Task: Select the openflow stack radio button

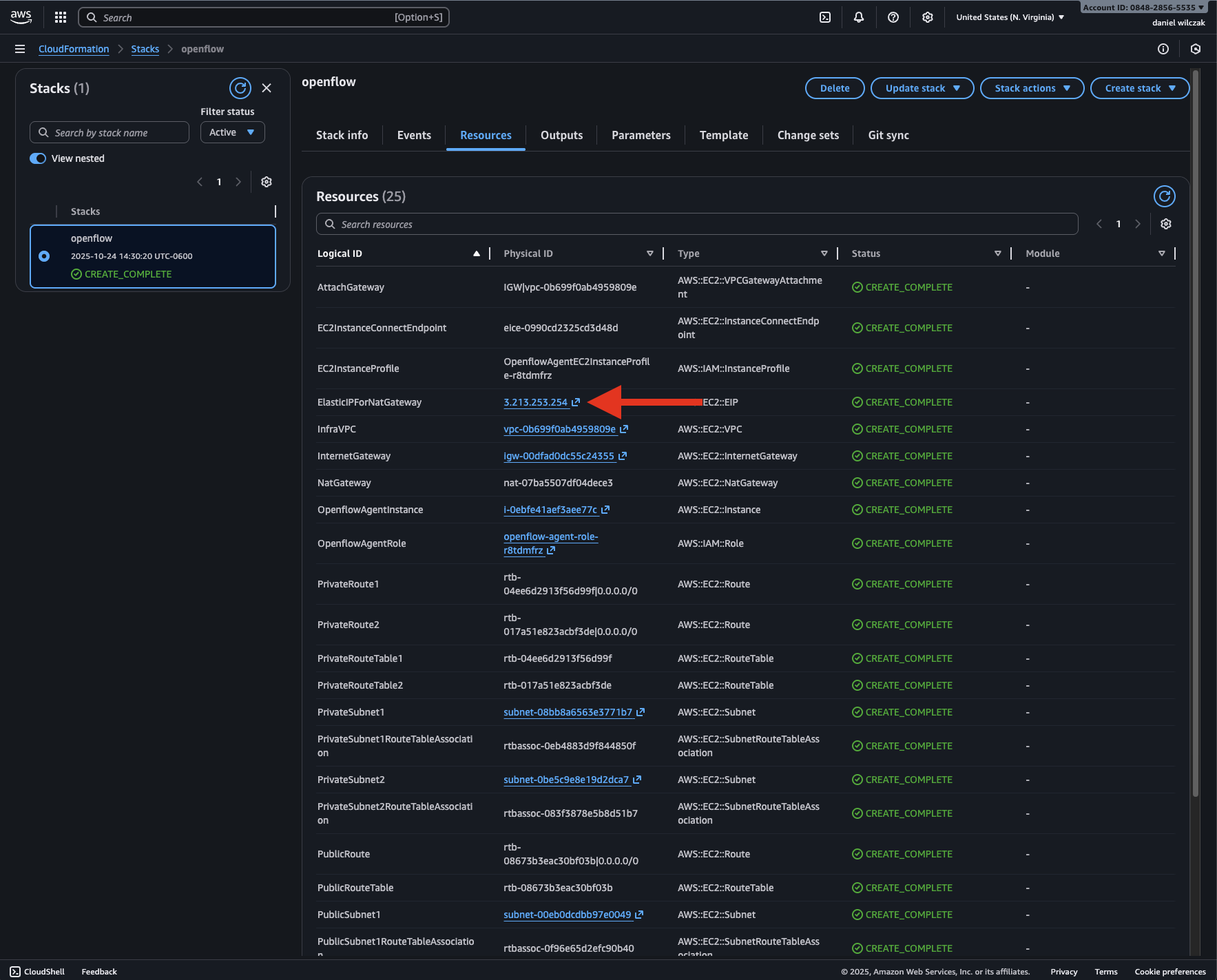Action: (44, 256)
